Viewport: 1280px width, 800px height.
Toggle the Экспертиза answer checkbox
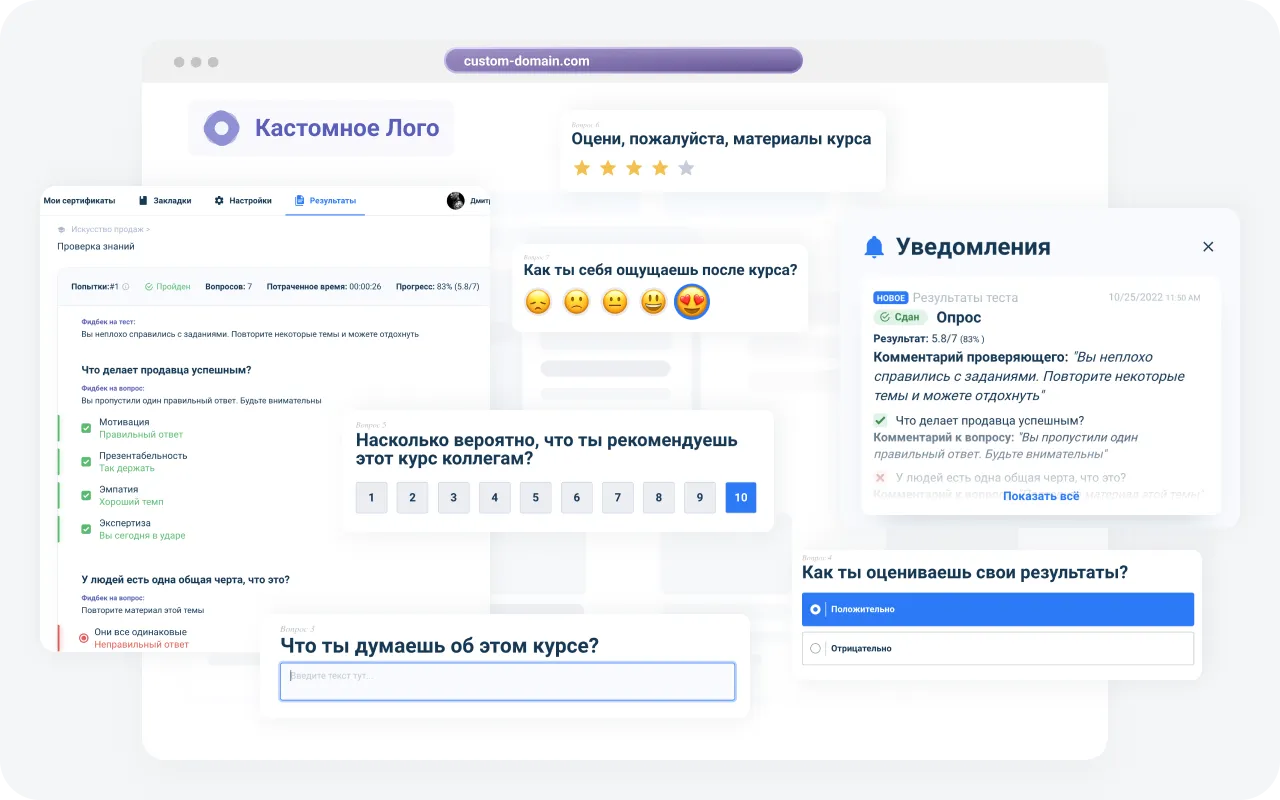click(x=86, y=529)
